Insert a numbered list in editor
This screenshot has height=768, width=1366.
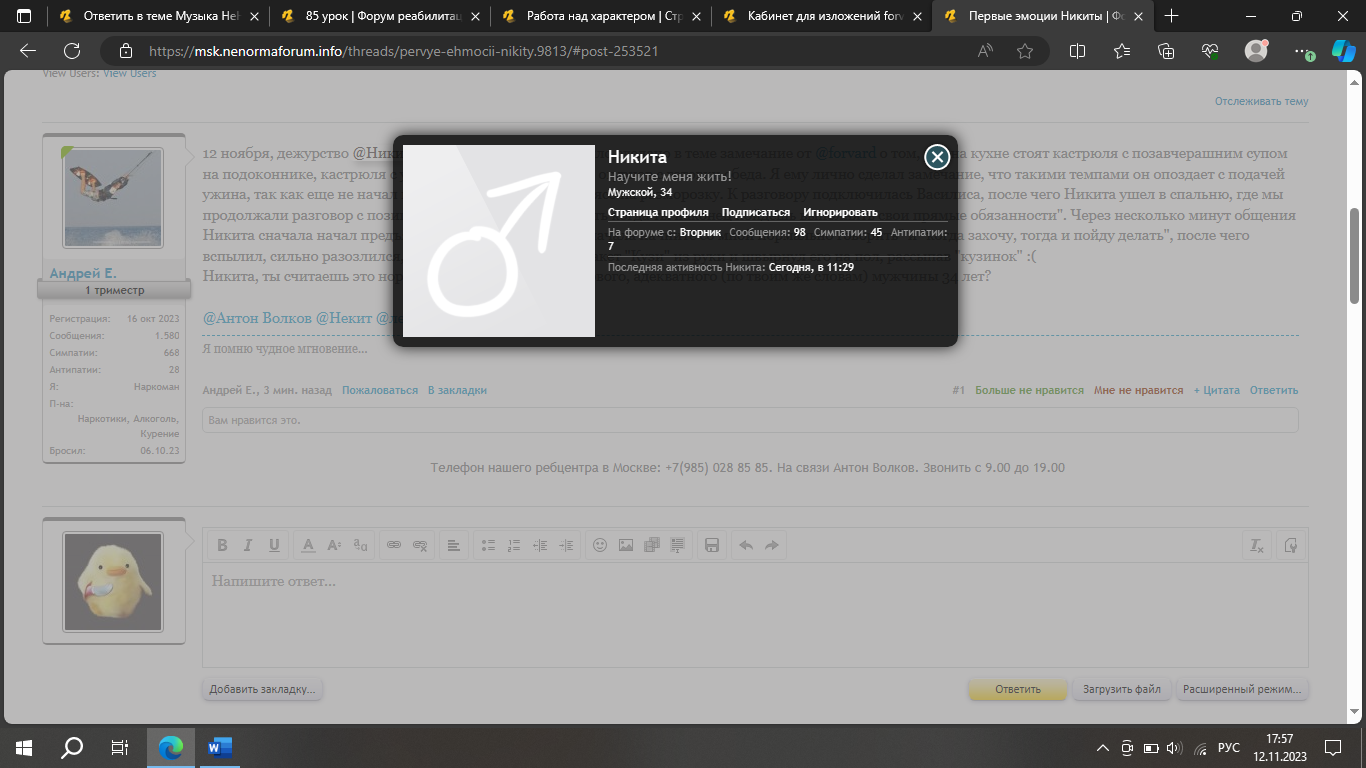click(x=514, y=545)
